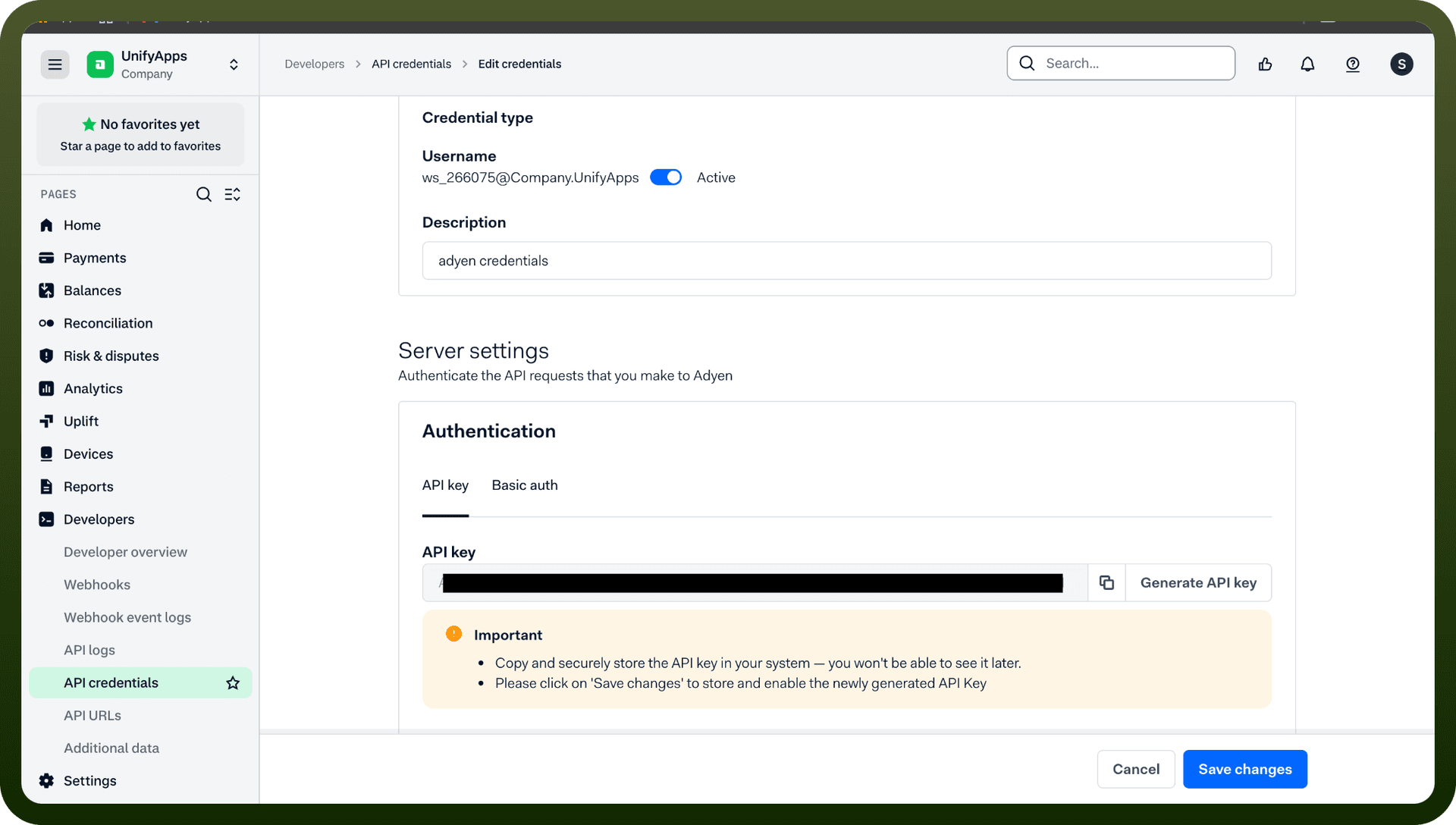Star the API credentials page as favorite
The height and width of the screenshot is (825, 1456).
(x=233, y=683)
